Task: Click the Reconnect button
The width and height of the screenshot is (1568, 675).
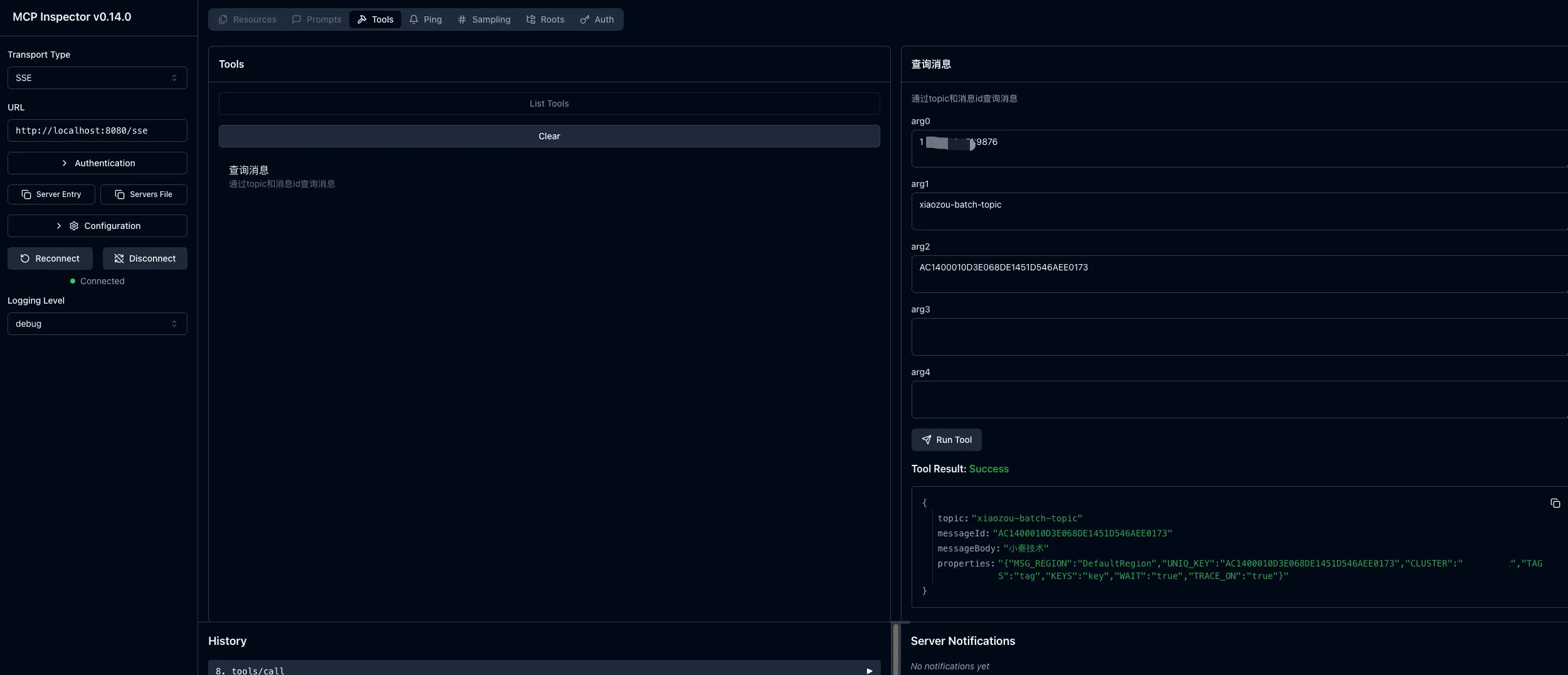Action: [x=50, y=258]
